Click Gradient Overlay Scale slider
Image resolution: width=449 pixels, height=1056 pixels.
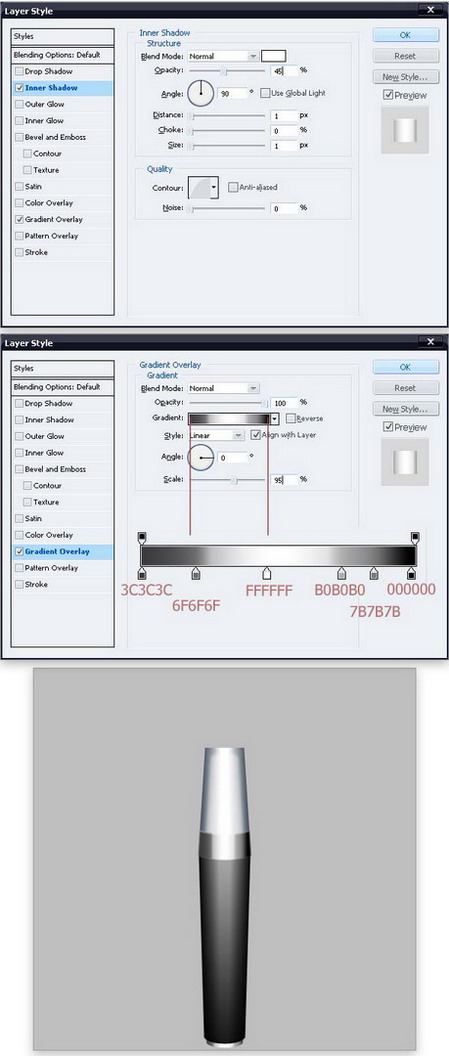tap(227, 480)
